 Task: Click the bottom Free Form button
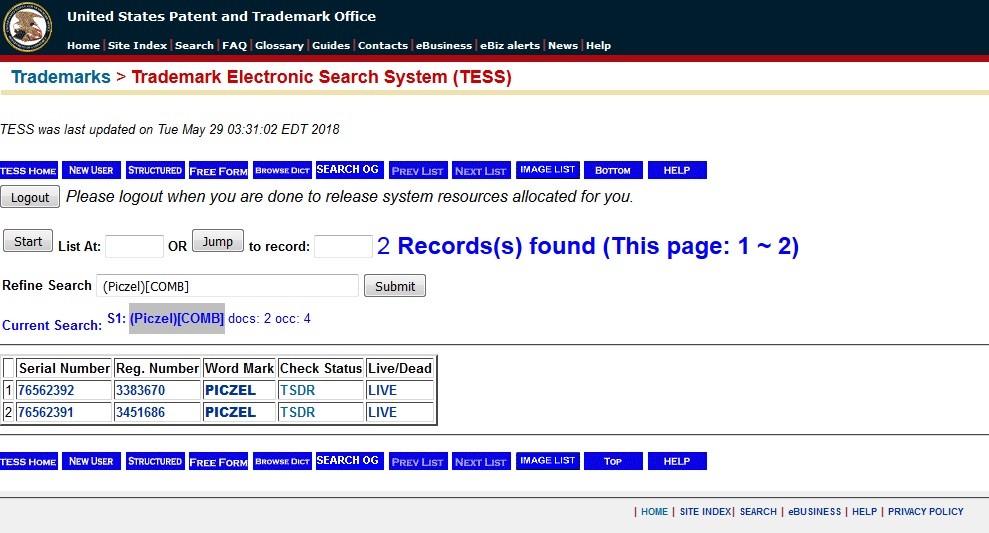(219, 461)
